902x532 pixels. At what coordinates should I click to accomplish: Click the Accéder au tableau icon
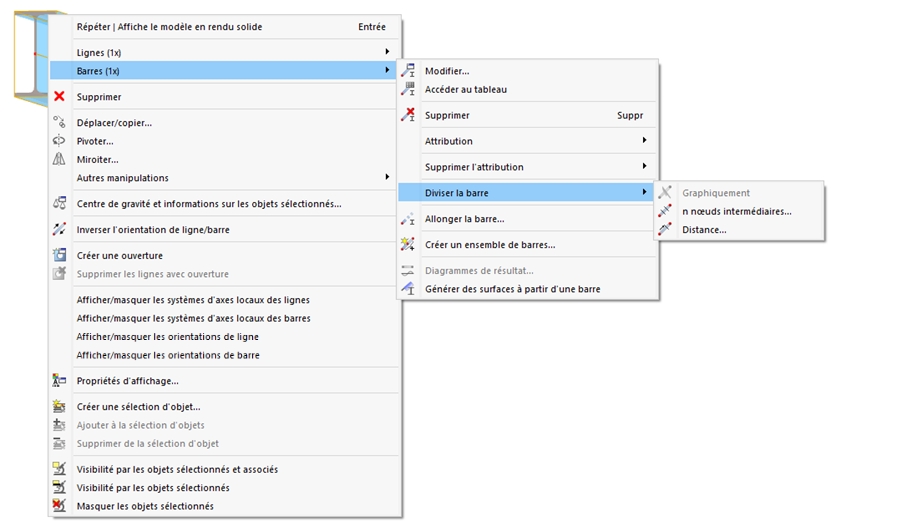click(408, 89)
